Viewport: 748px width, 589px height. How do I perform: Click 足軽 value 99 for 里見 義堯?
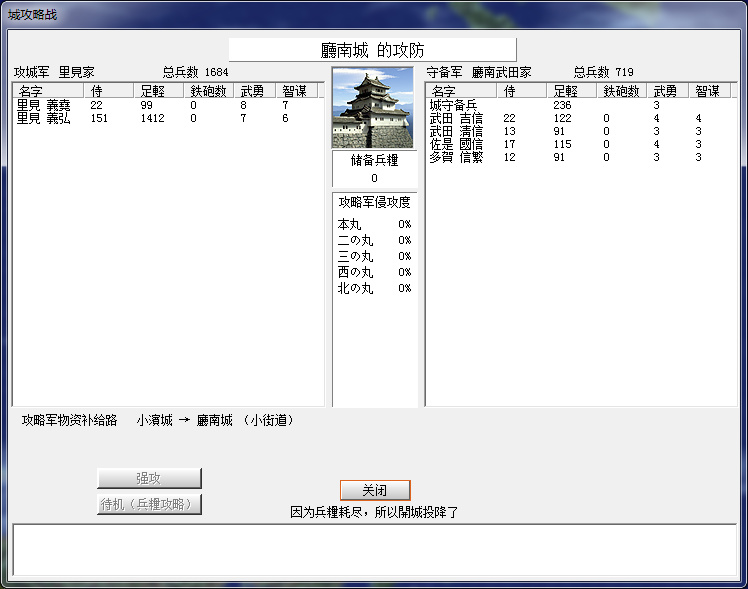pyautogui.click(x=146, y=105)
